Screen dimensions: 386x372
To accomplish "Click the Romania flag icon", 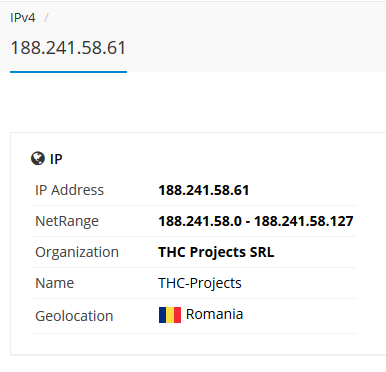I will tap(170, 315).
